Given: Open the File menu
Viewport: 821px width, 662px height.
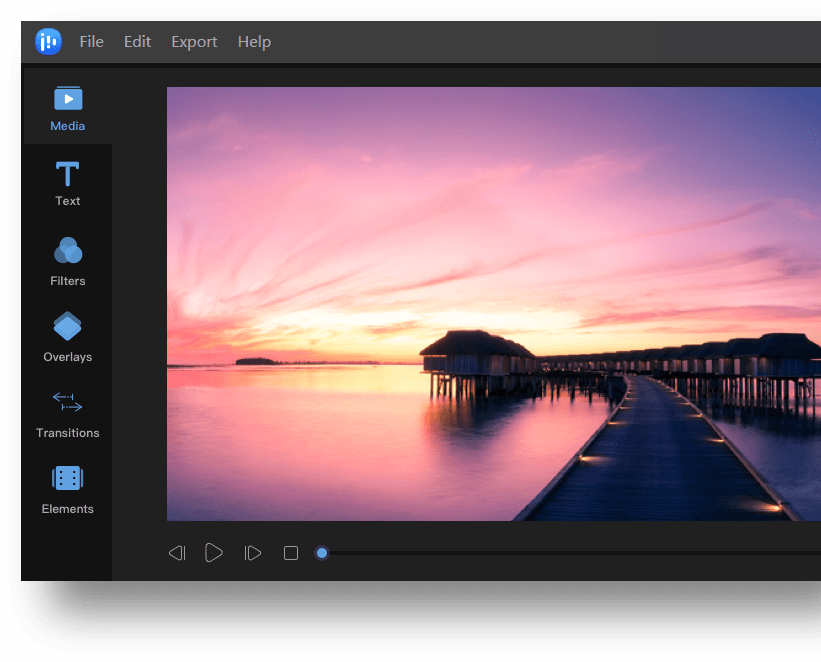Looking at the screenshot, I should 91,41.
